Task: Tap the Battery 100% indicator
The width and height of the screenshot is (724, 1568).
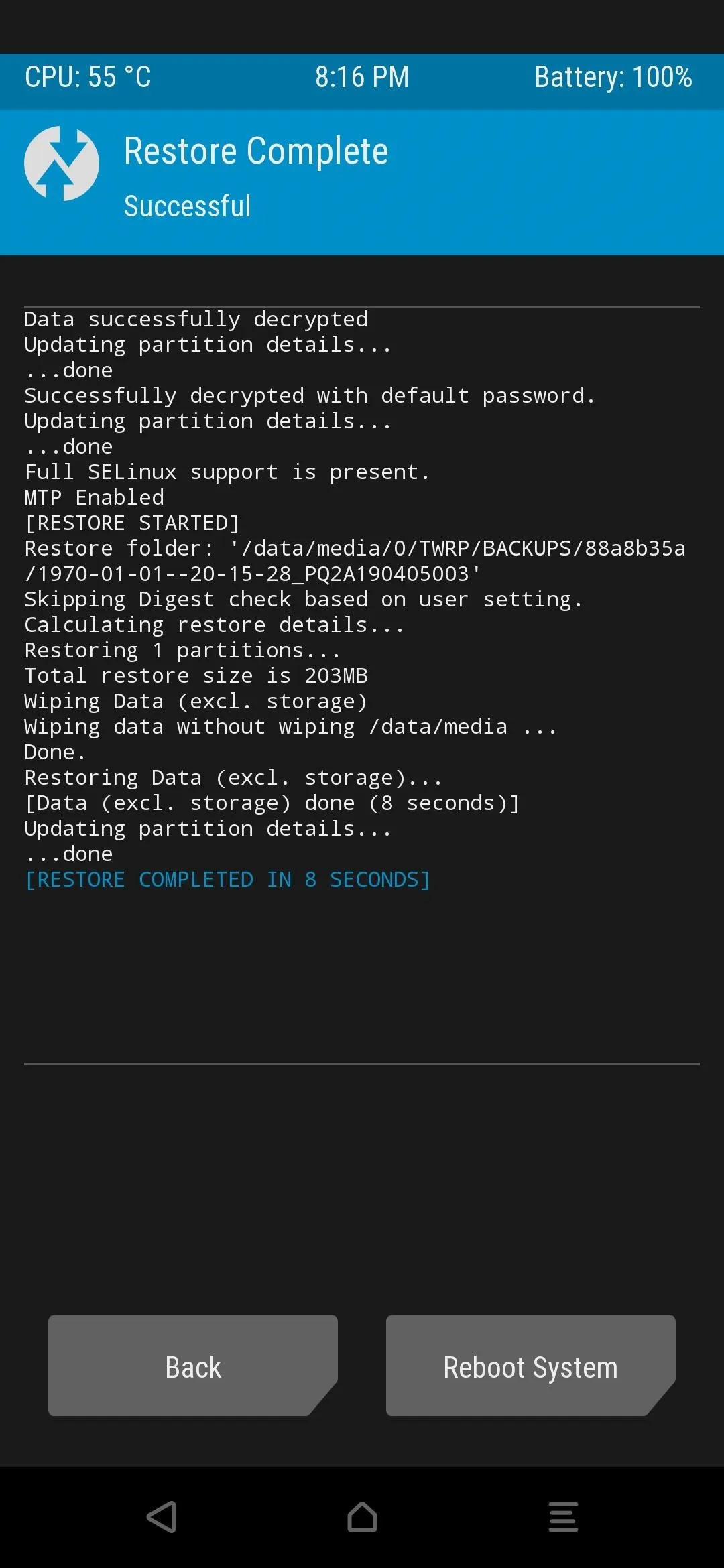Action: point(613,77)
